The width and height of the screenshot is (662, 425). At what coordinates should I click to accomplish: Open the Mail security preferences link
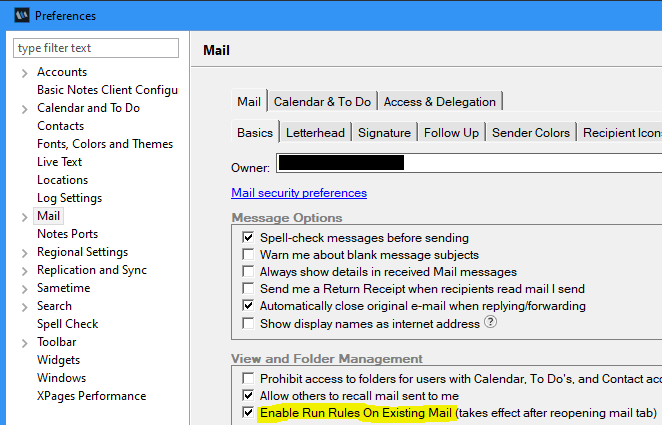coord(298,193)
